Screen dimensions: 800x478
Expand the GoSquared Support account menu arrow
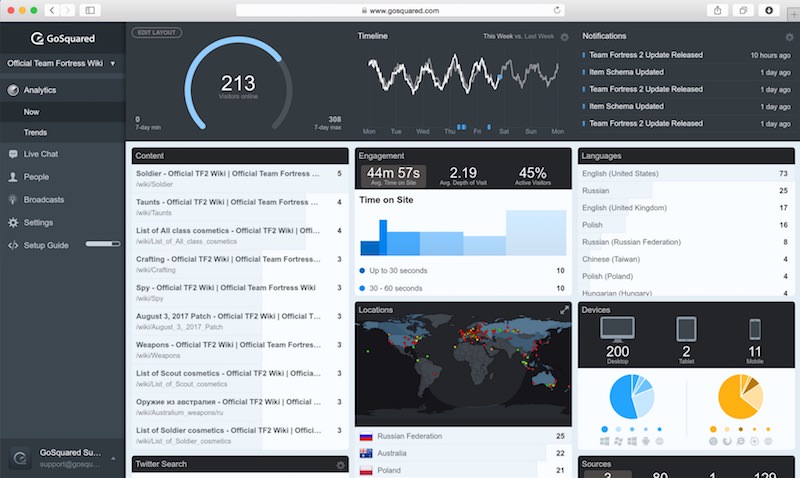113,459
